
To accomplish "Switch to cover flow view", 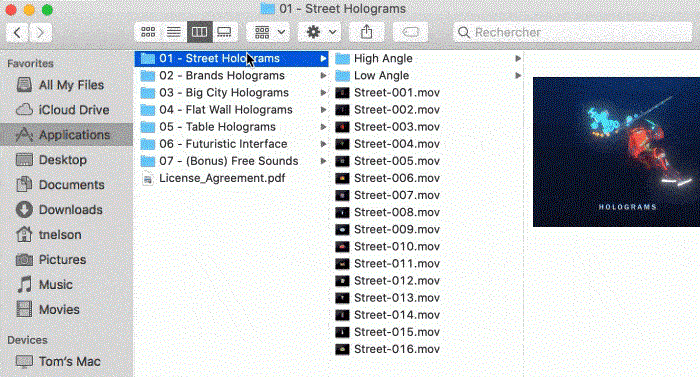I will pos(225,32).
